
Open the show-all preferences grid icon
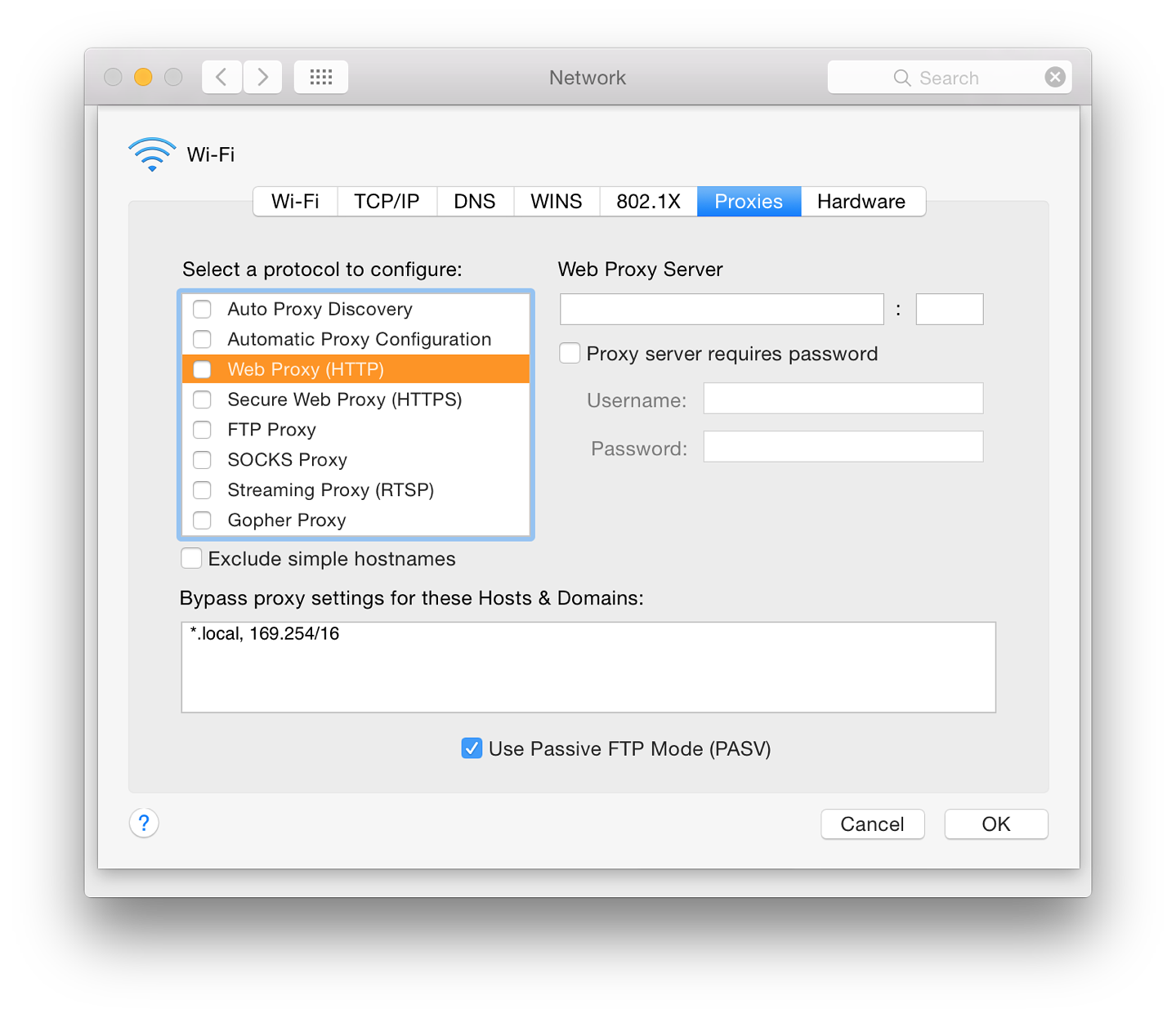[x=321, y=77]
